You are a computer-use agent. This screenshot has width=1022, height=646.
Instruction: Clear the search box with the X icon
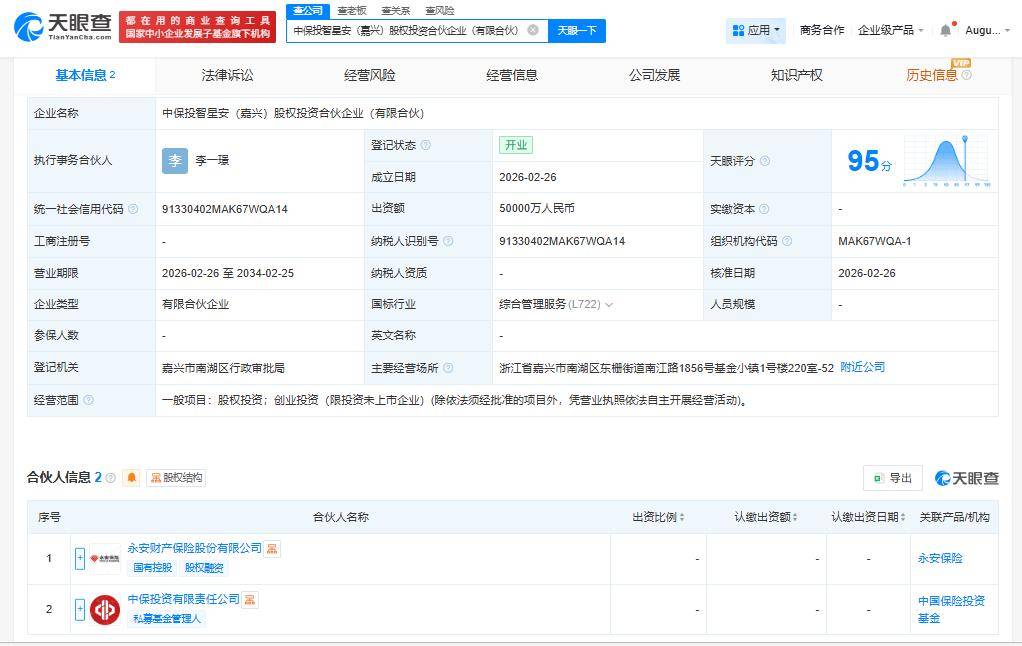click(533, 30)
